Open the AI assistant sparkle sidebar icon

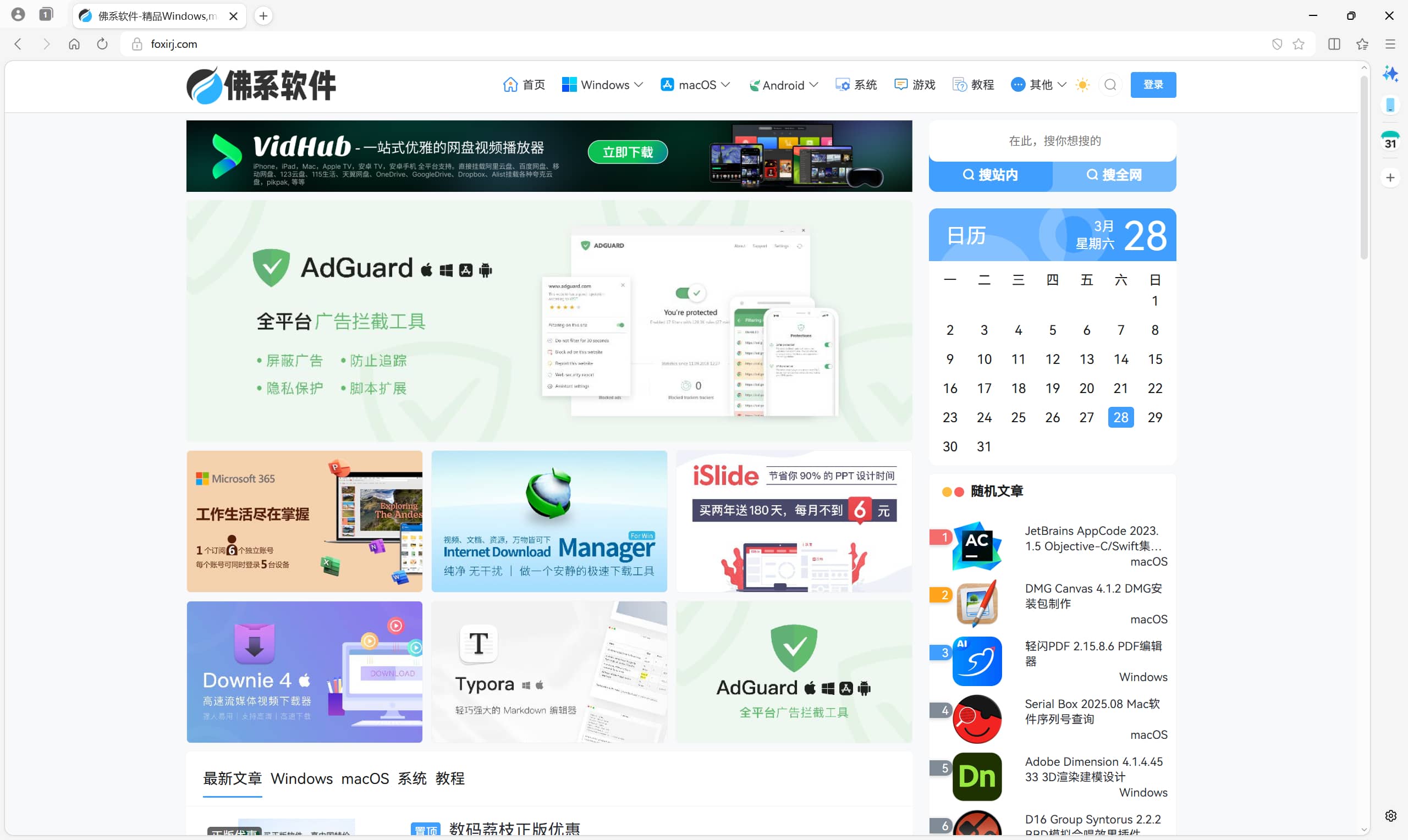pyautogui.click(x=1390, y=74)
